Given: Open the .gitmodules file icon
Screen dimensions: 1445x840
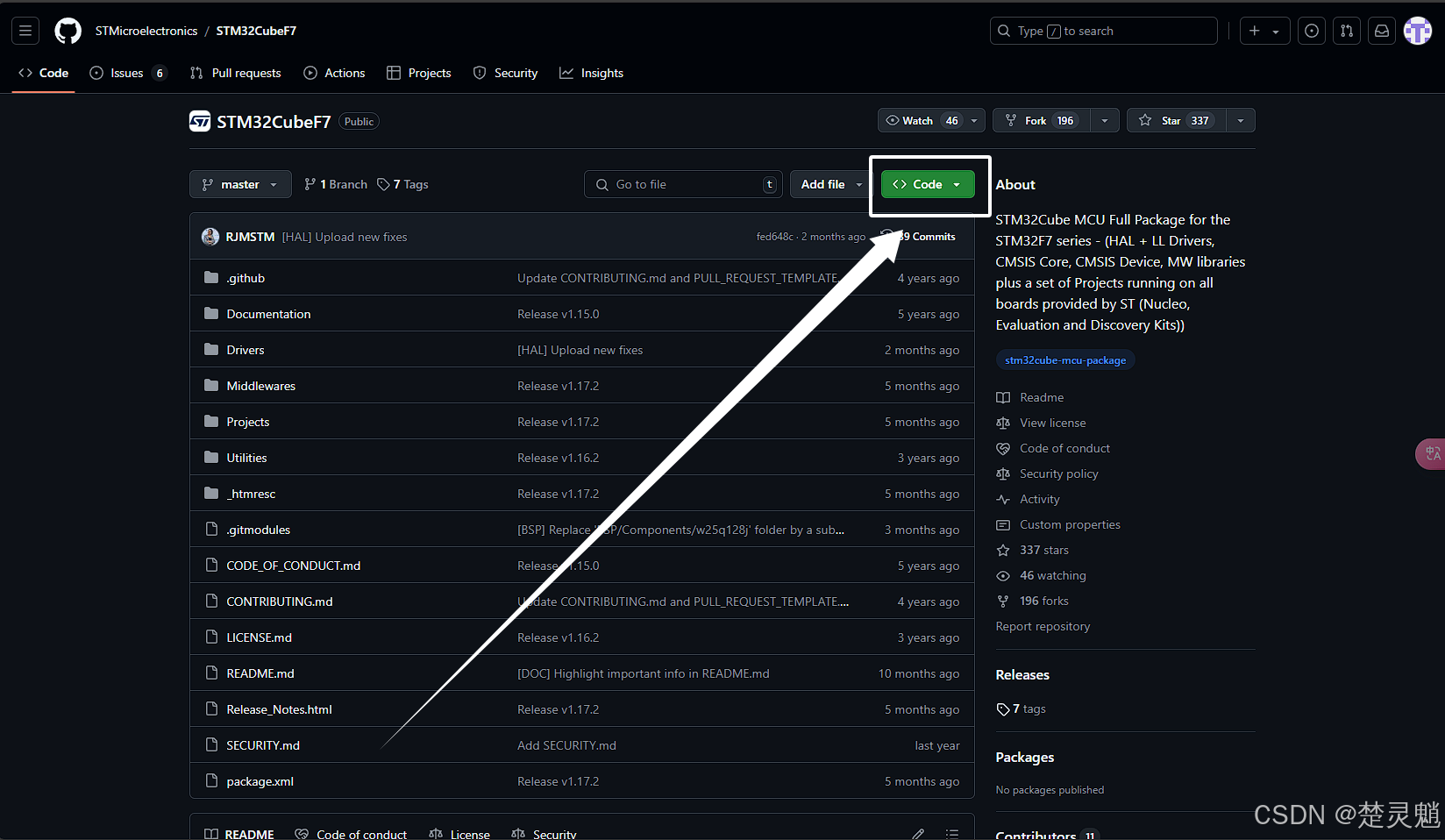Looking at the screenshot, I should (211, 530).
